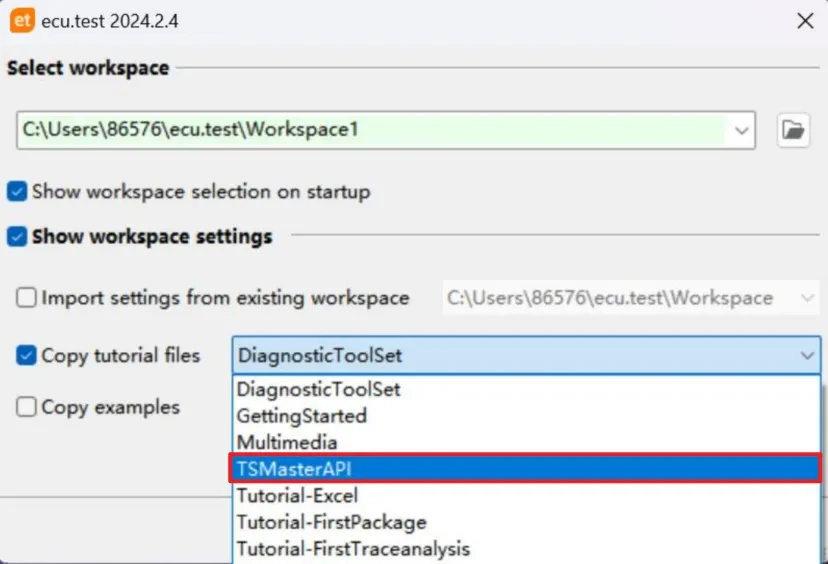This screenshot has width=828, height=564.
Task: Disable Show workspace selection on startup
Action: coord(17,191)
